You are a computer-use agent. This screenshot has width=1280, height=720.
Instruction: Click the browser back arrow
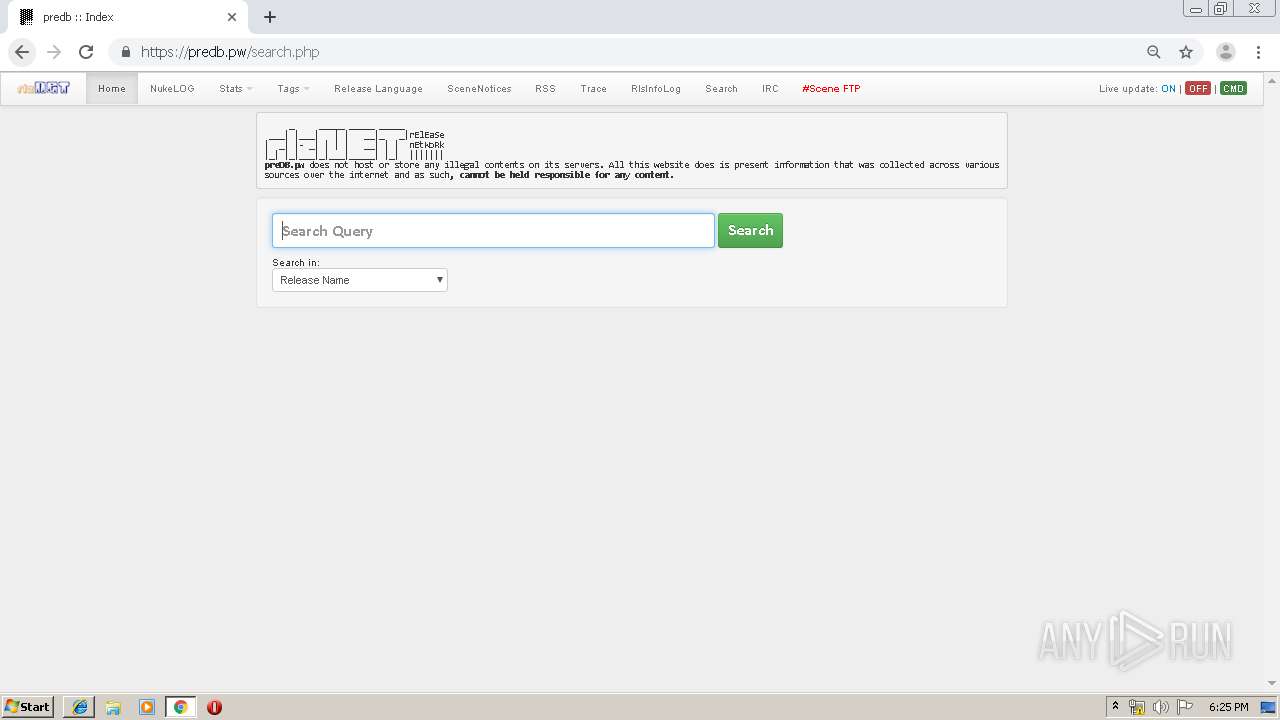tap(22, 52)
